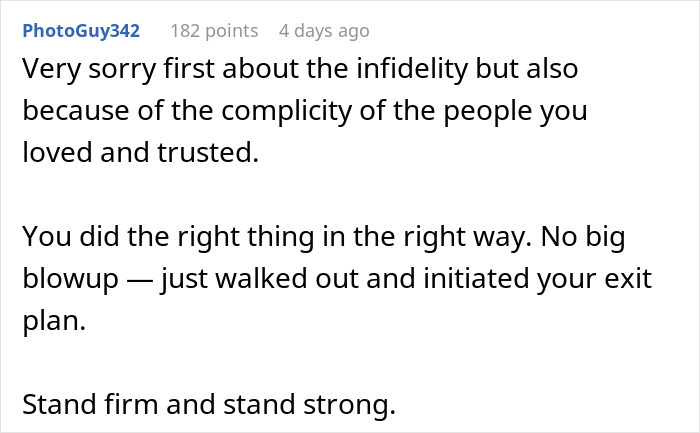Click the em dash after 'blowup'
700x433 pixels.
[x=140, y=277]
